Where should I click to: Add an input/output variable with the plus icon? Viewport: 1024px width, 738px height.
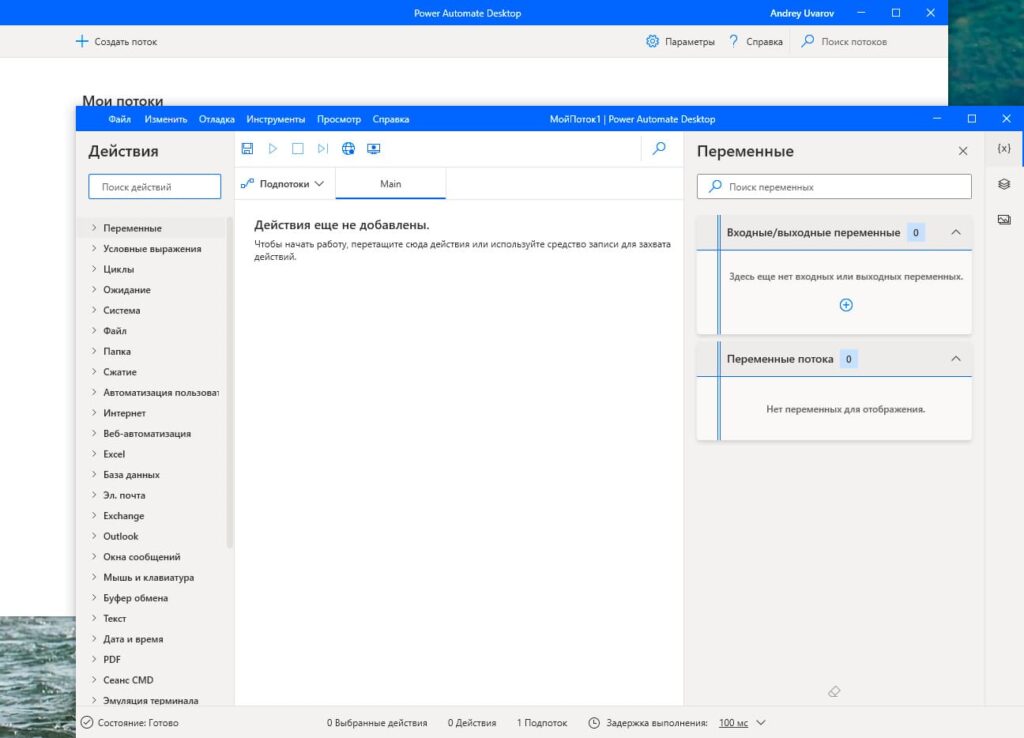(846, 305)
